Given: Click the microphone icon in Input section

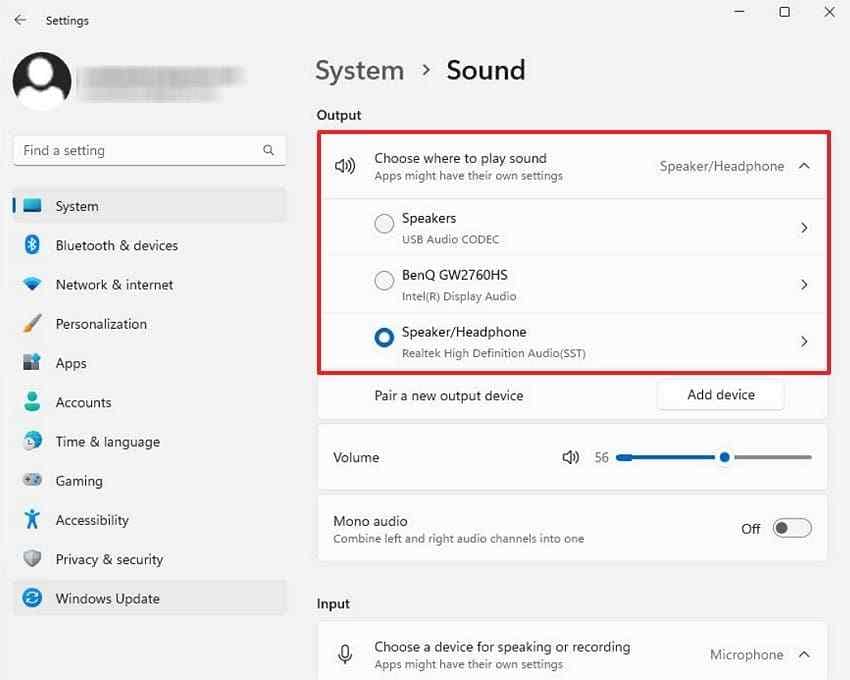Looking at the screenshot, I should (x=345, y=654).
